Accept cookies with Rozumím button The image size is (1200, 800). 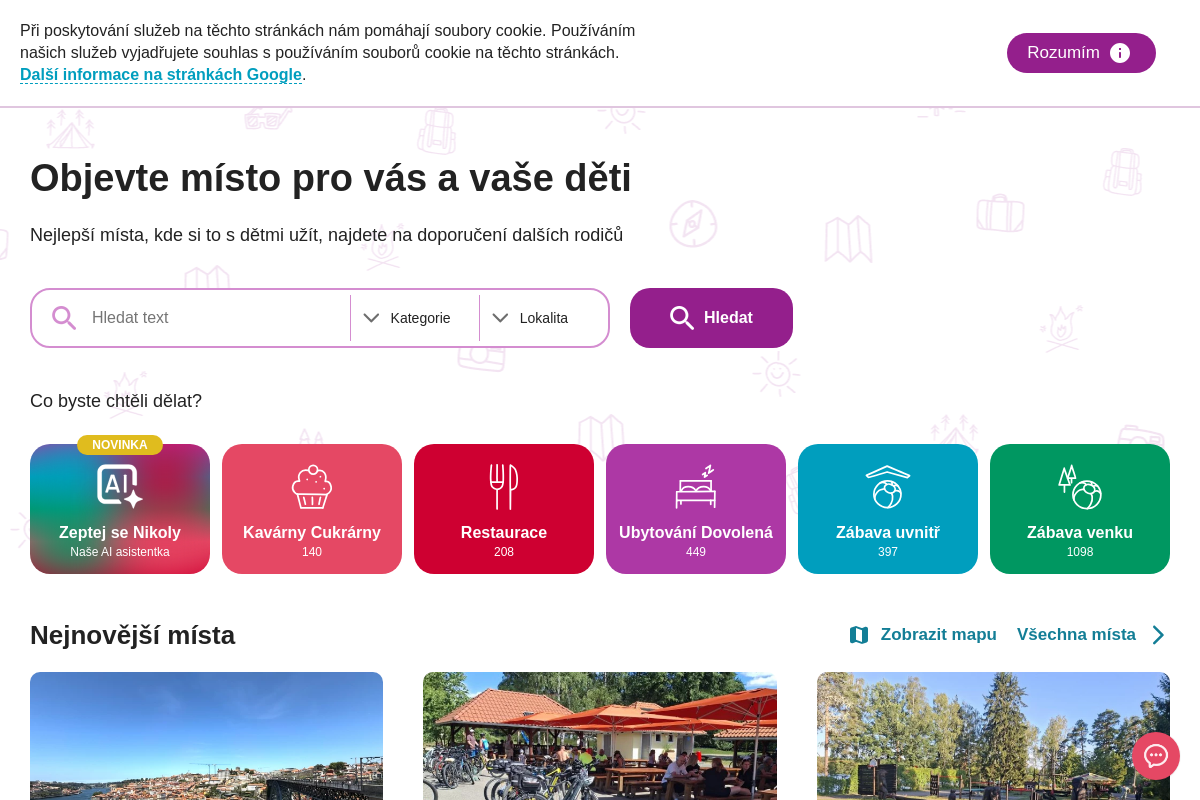(x=1081, y=53)
